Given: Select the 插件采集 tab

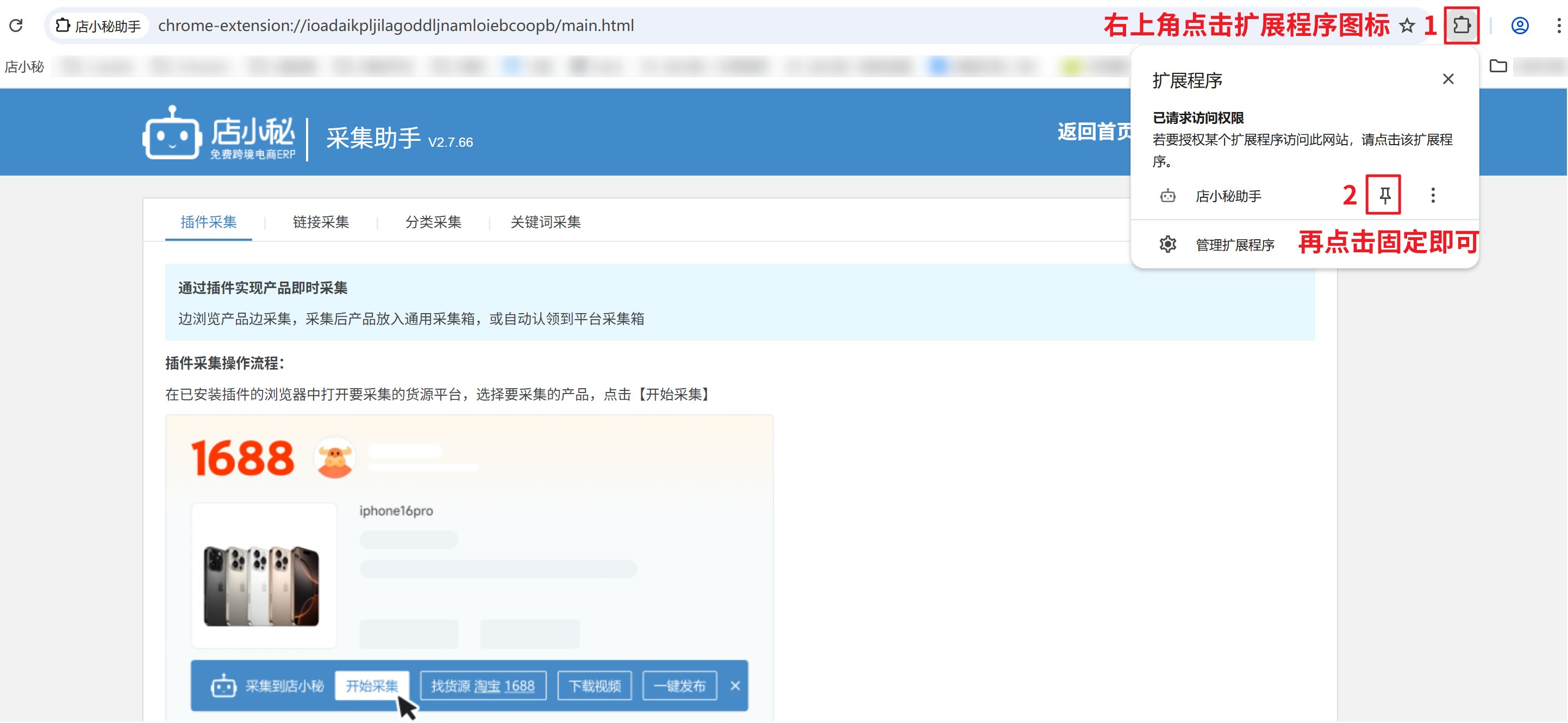Looking at the screenshot, I should (208, 222).
